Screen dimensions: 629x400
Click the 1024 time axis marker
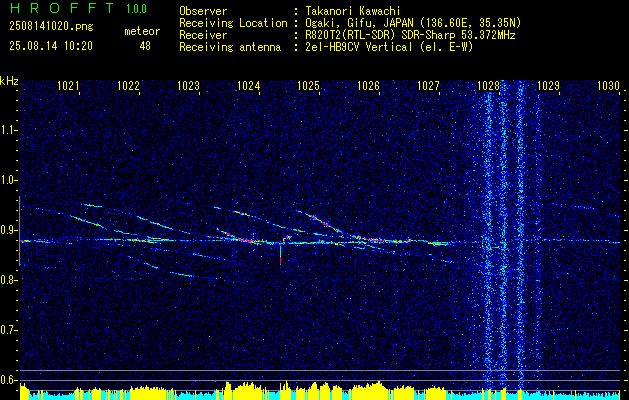click(249, 85)
